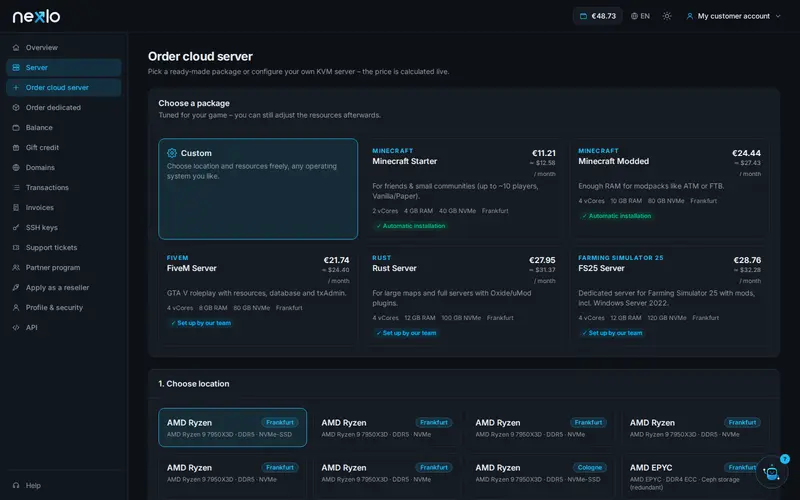Click the Overview home icon
The image size is (800, 500).
[16, 47]
